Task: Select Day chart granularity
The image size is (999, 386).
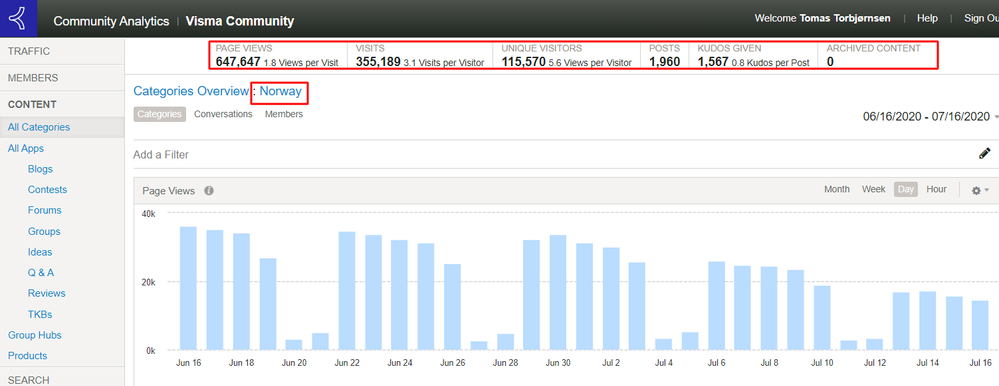Action: coord(906,189)
